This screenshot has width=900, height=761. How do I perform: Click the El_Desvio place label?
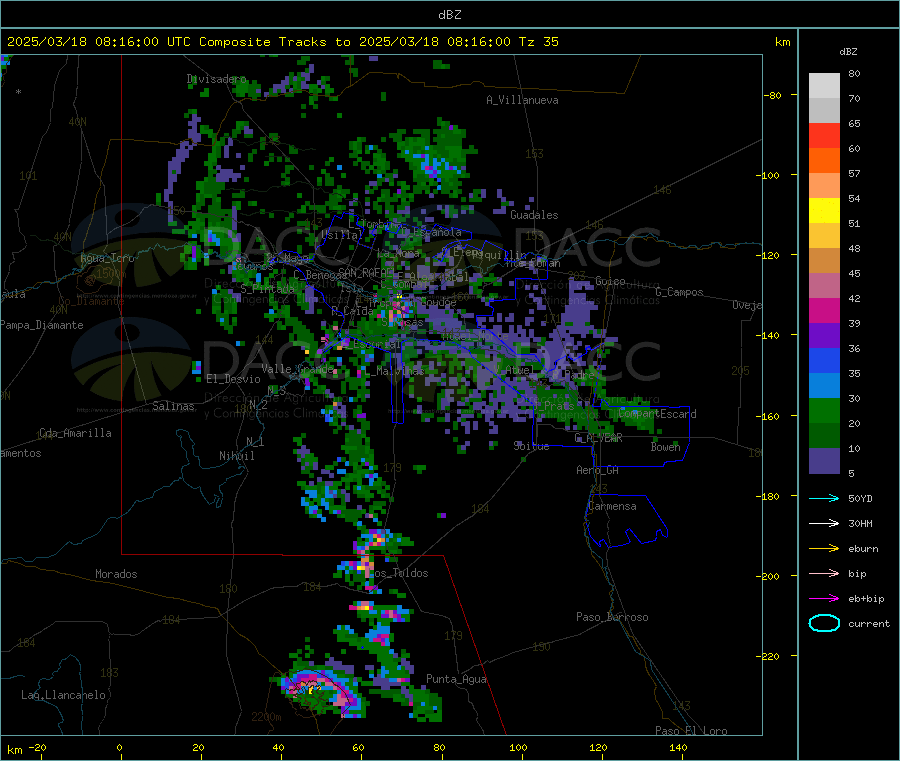coord(233,379)
